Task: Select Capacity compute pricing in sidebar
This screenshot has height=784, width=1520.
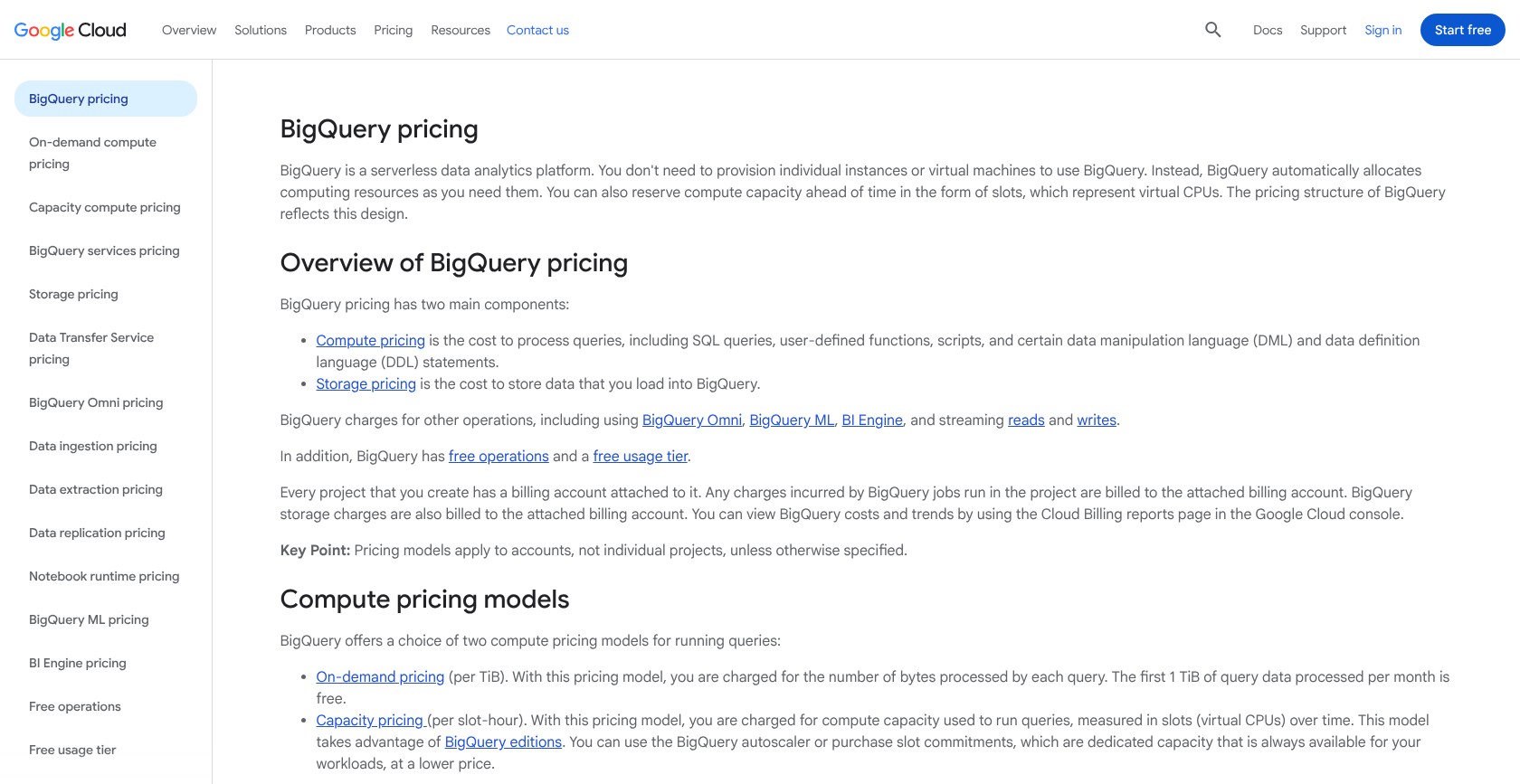Action: point(106,207)
